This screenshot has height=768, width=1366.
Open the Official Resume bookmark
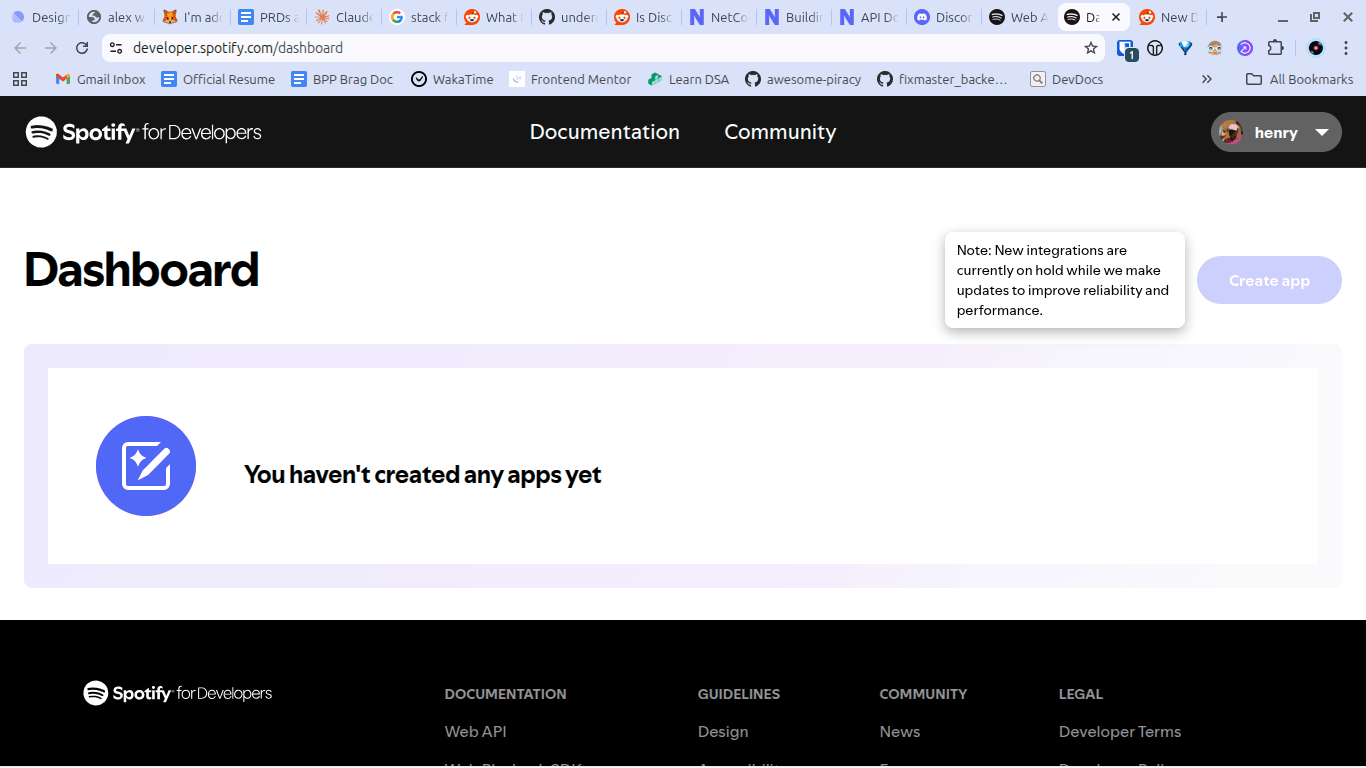tap(218, 79)
